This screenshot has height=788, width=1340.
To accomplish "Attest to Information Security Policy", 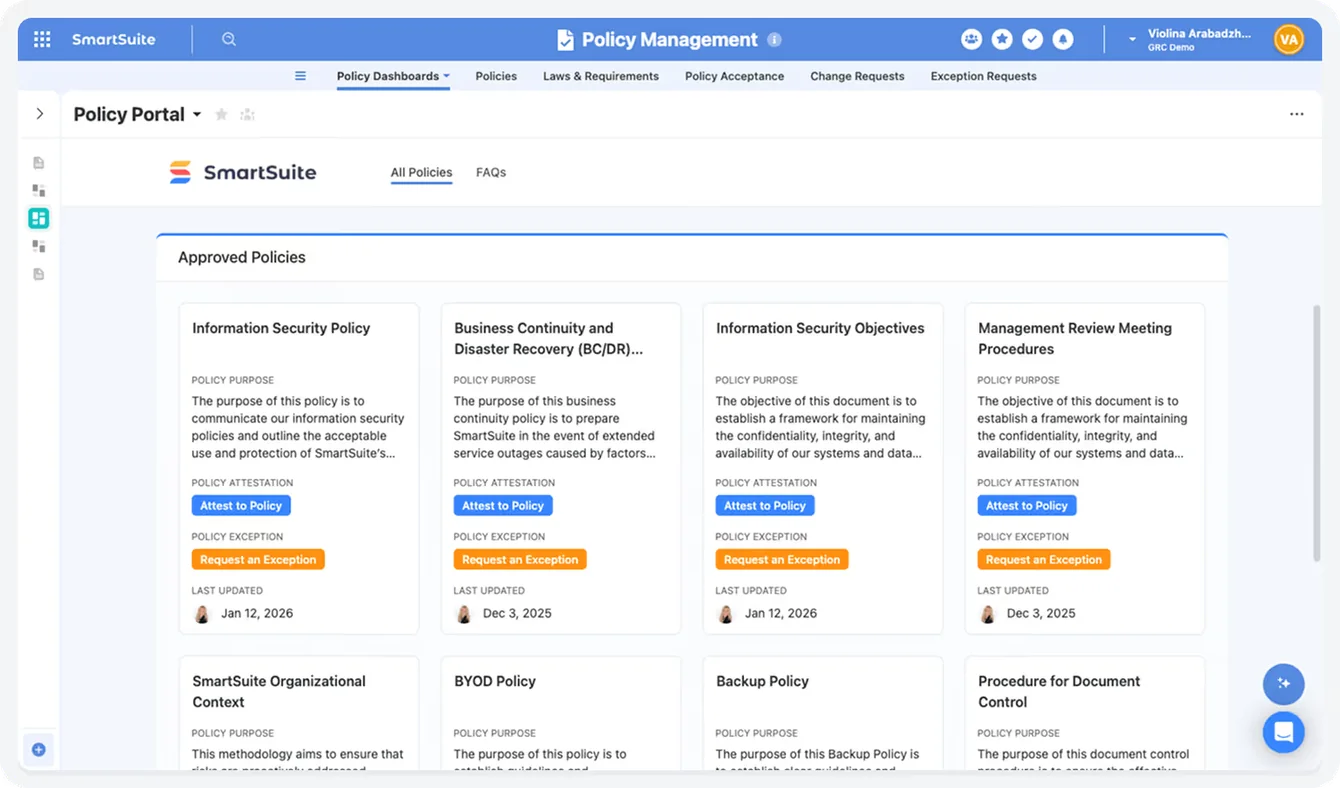I will click(x=241, y=506).
